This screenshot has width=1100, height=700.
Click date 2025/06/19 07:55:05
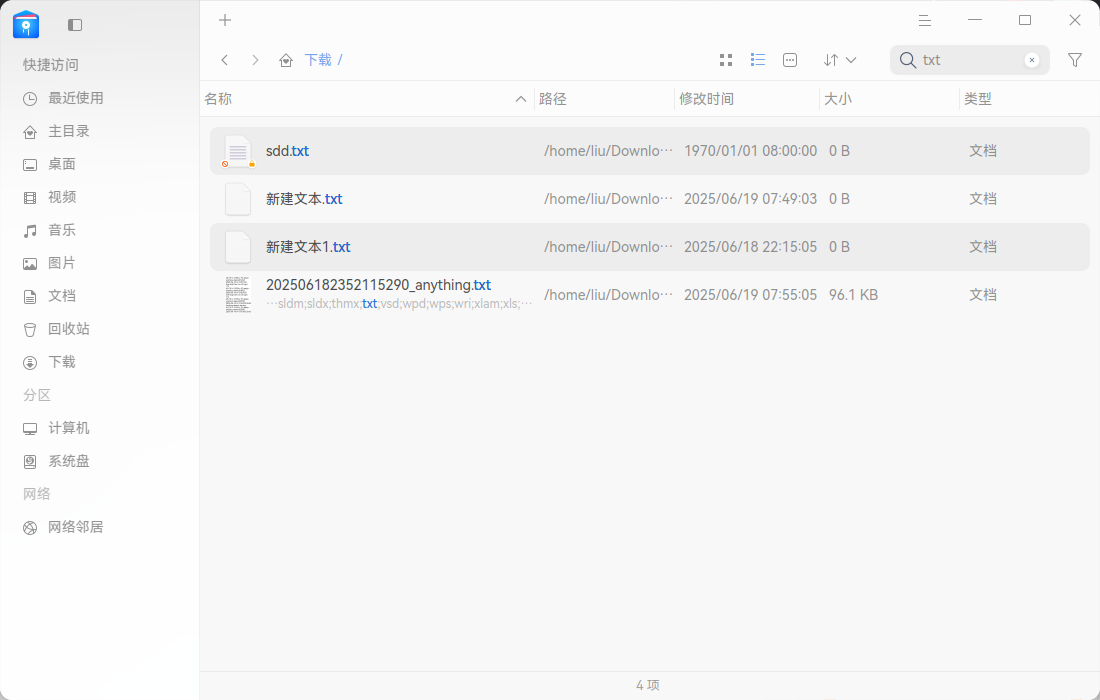click(751, 295)
